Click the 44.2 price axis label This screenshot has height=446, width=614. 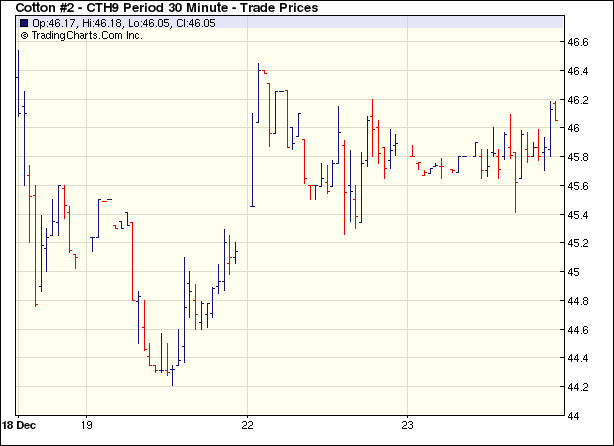pyautogui.click(x=579, y=387)
